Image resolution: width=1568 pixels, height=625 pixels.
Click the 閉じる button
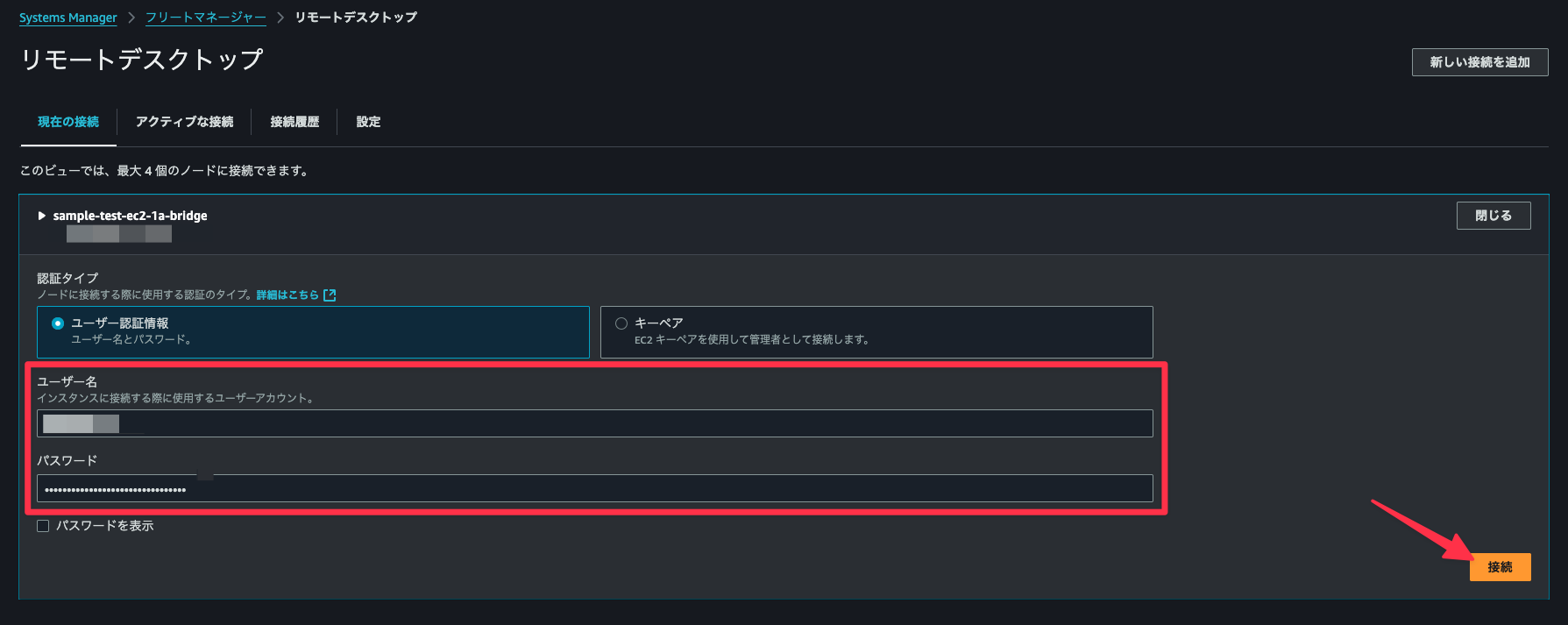(1493, 216)
